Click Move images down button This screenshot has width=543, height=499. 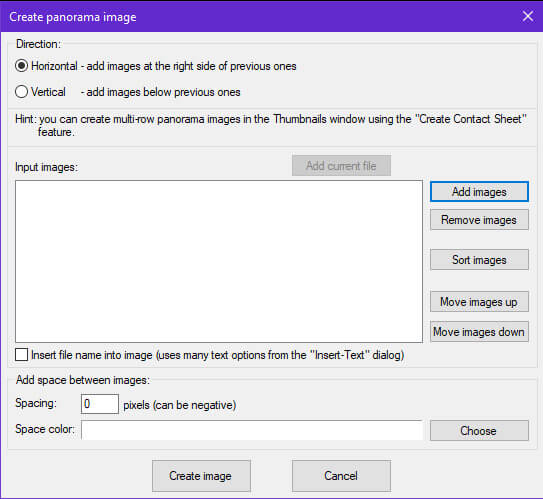(479, 332)
